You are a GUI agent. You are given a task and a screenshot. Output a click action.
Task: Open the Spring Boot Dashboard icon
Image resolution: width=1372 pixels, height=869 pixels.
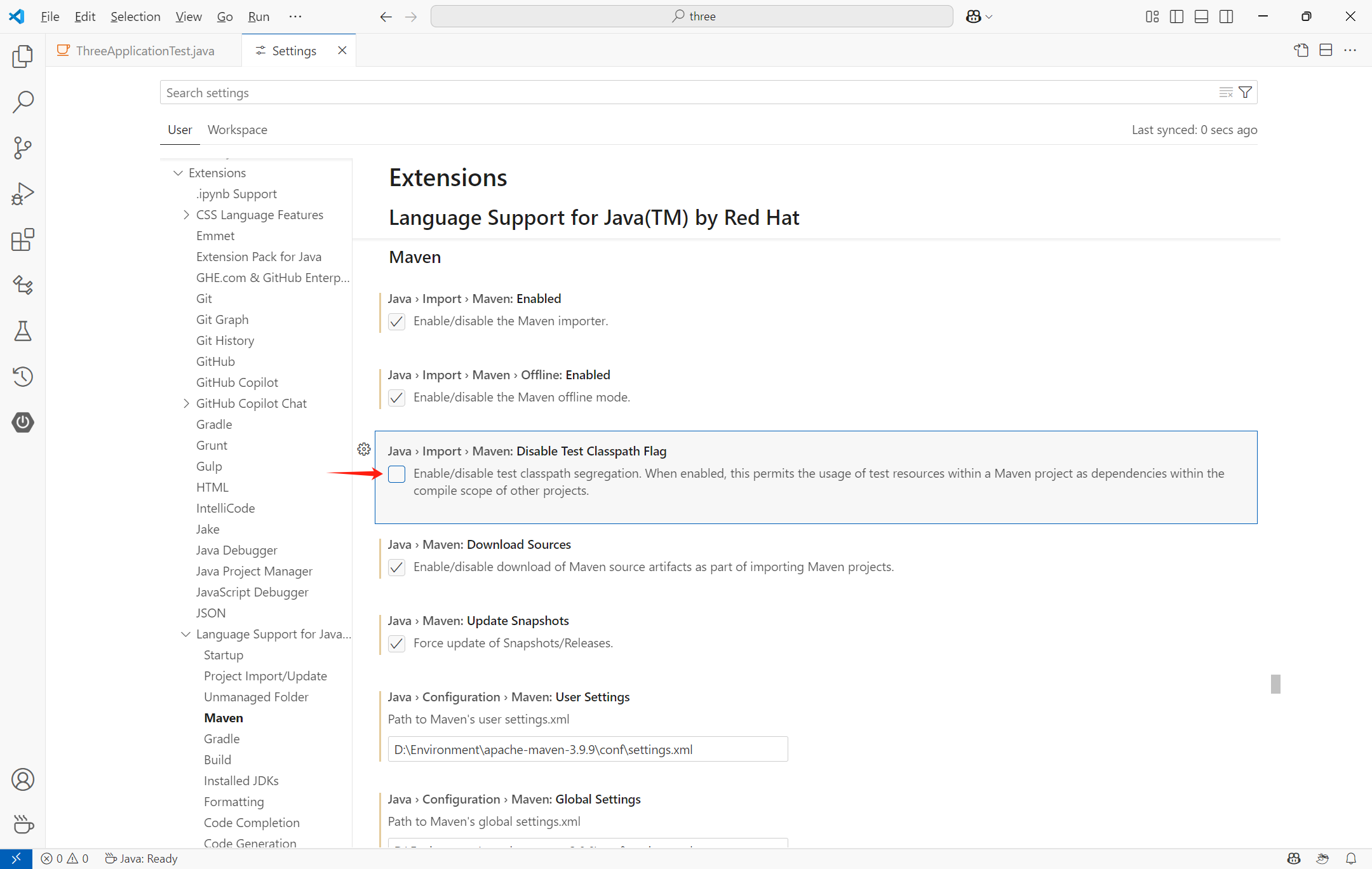tap(22, 422)
